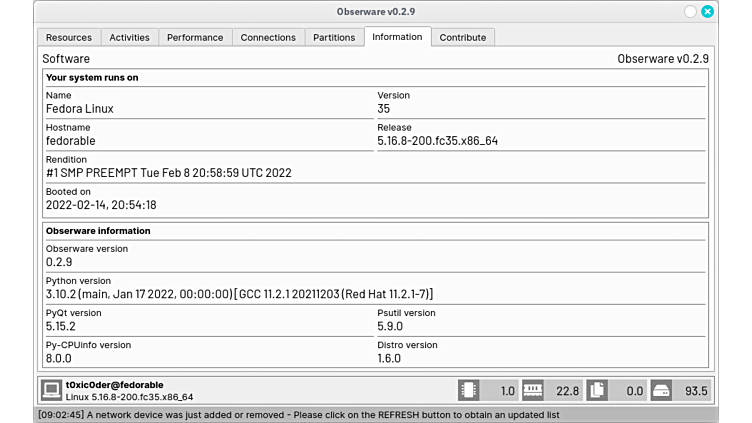Click the CPU usage value 1.0

coord(507,391)
